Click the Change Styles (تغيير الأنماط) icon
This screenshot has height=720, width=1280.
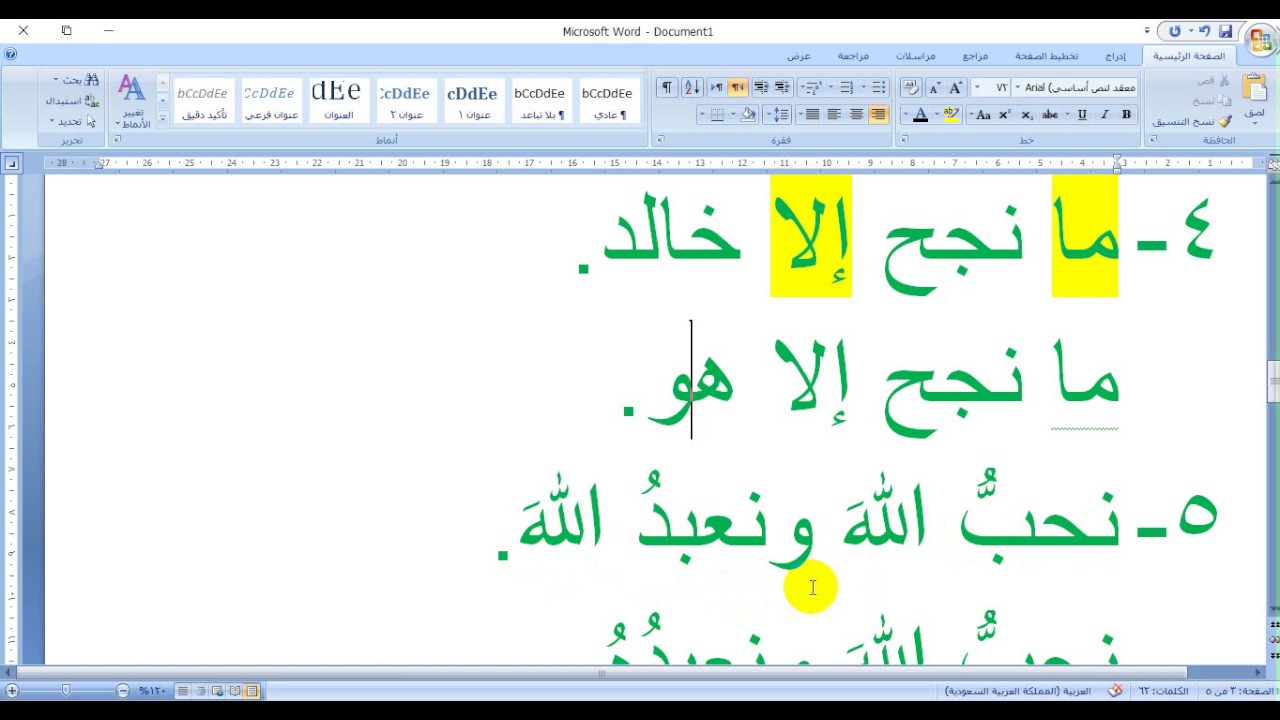(x=132, y=100)
